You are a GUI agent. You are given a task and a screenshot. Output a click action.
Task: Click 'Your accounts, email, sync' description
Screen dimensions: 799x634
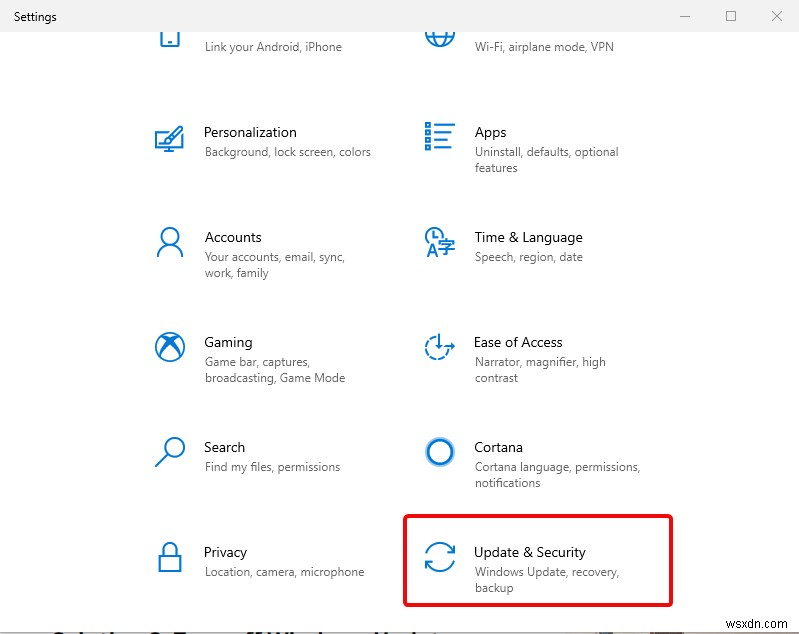[275, 265]
